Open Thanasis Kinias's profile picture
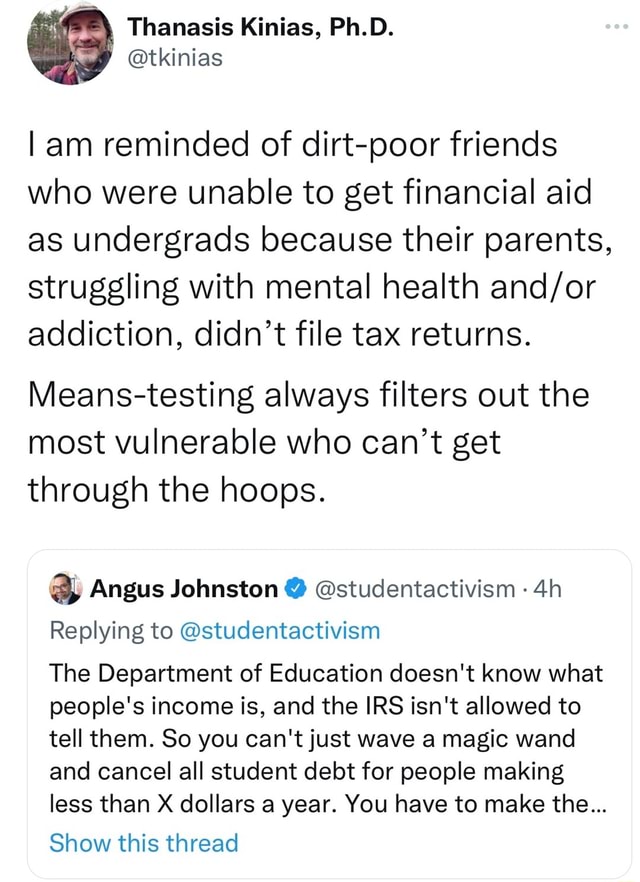The height and width of the screenshot is (882, 640). (68, 44)
